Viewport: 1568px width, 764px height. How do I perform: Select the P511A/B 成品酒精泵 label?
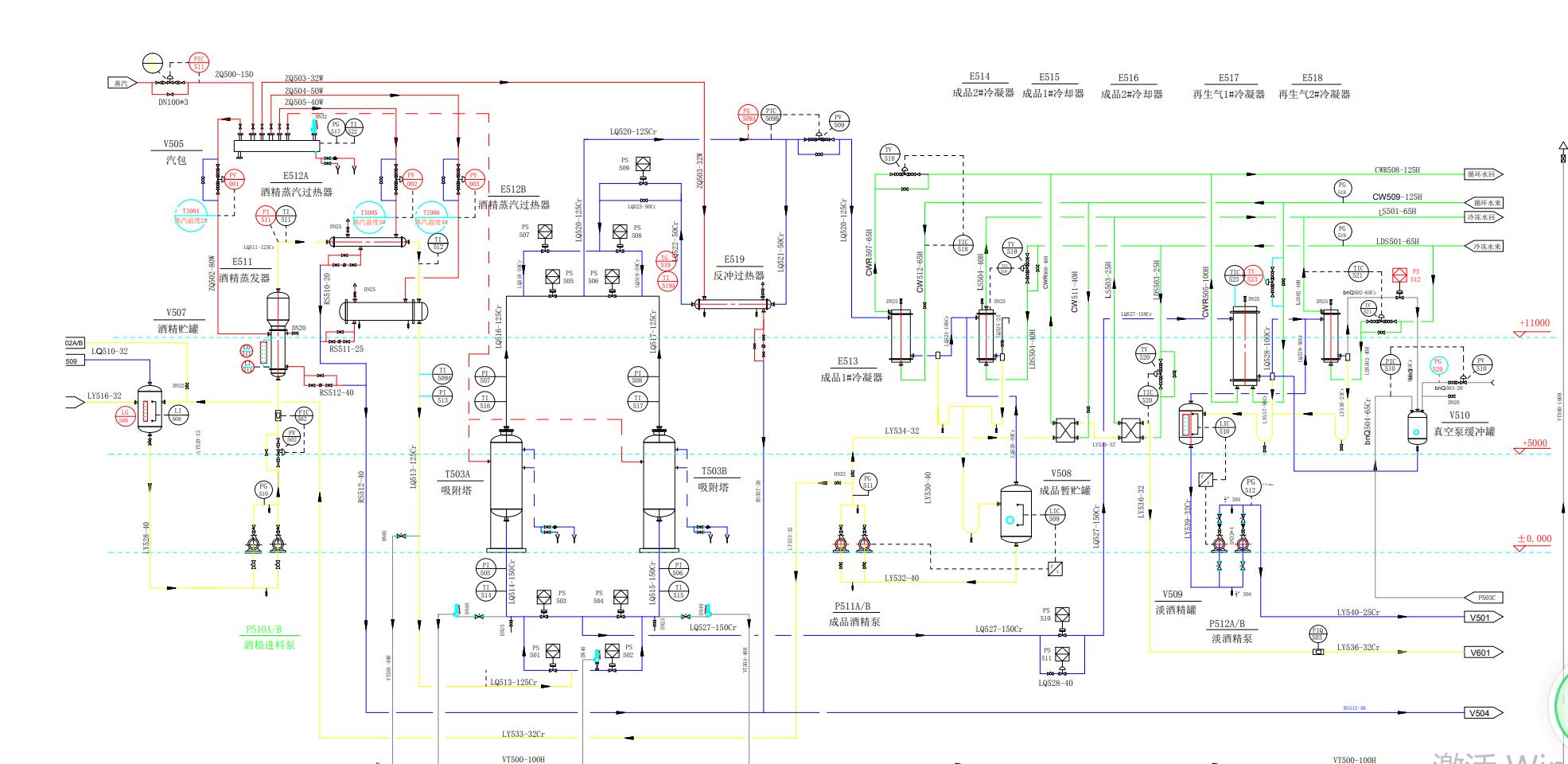tap(854, 614)
